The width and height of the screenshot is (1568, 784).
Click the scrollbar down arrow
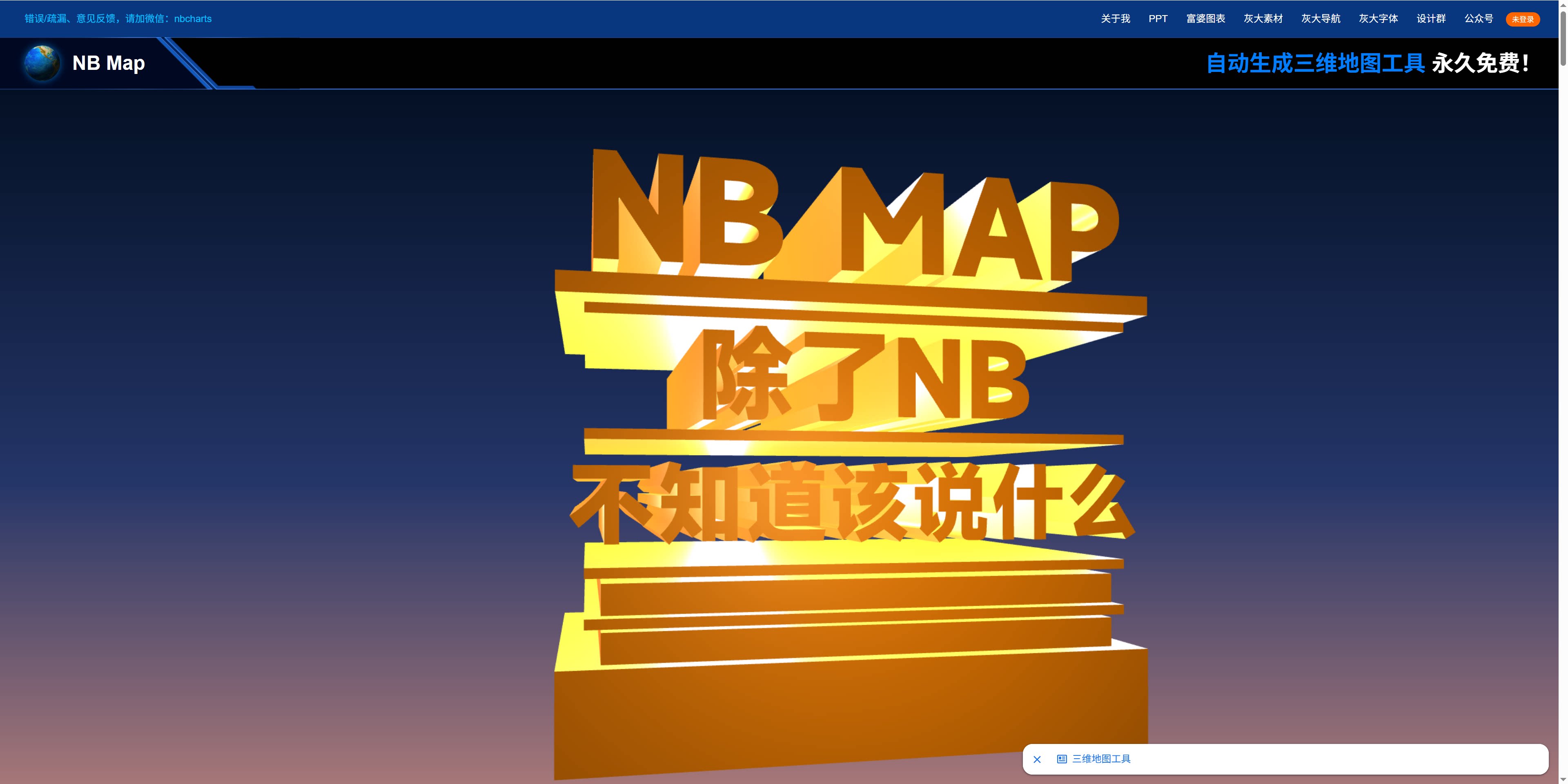1563,780
